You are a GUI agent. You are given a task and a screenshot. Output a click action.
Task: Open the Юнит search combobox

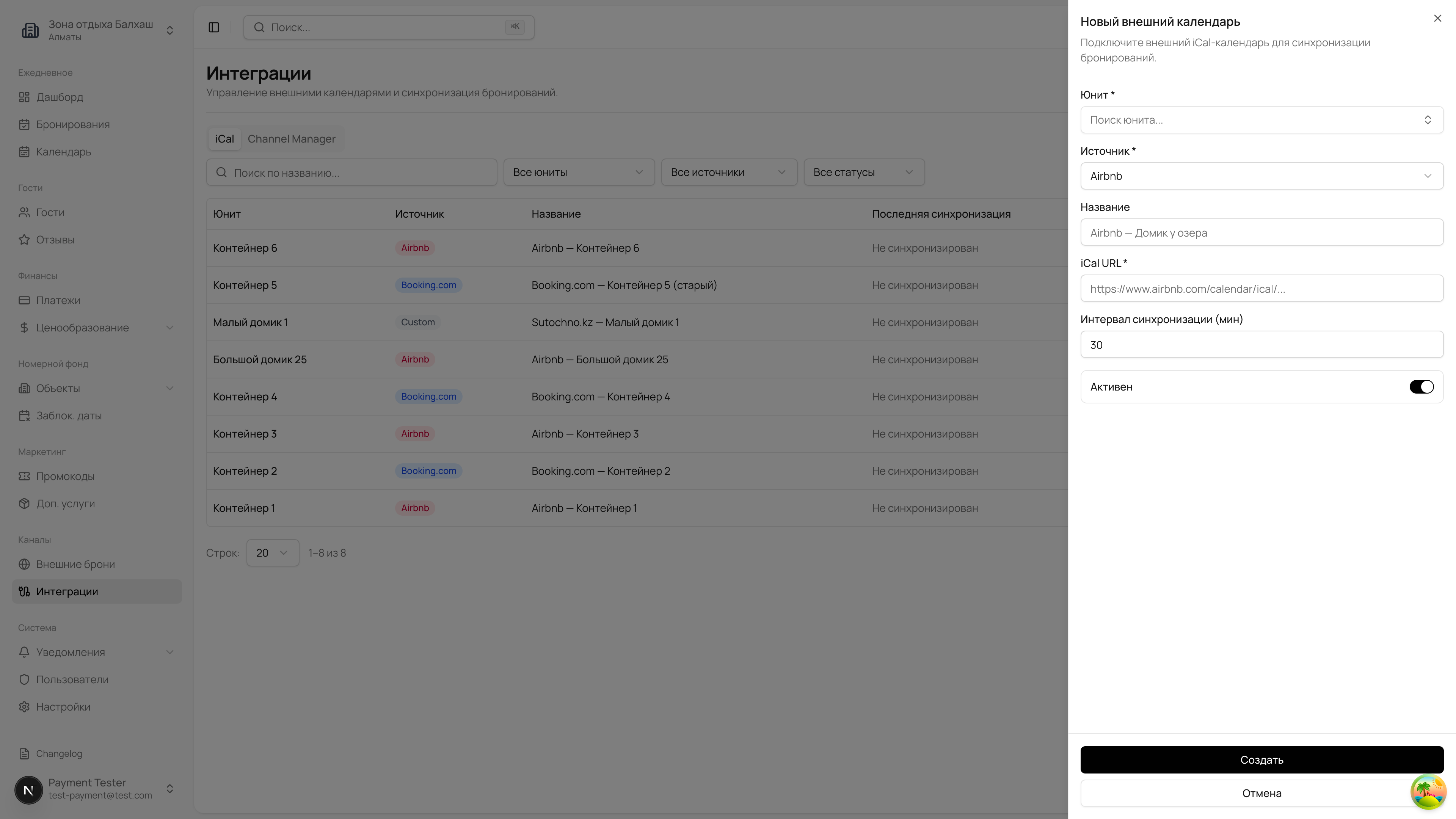pos(1261,120)
